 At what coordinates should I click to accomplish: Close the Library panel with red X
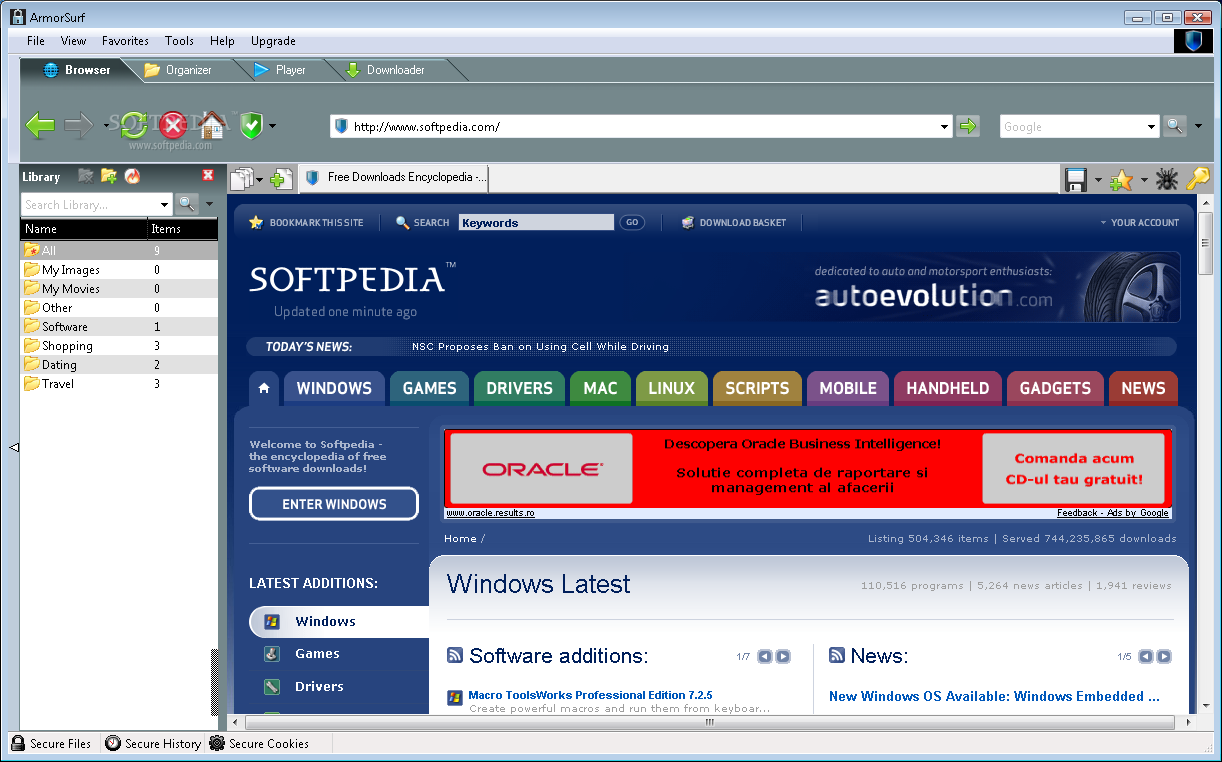(208, 175)
